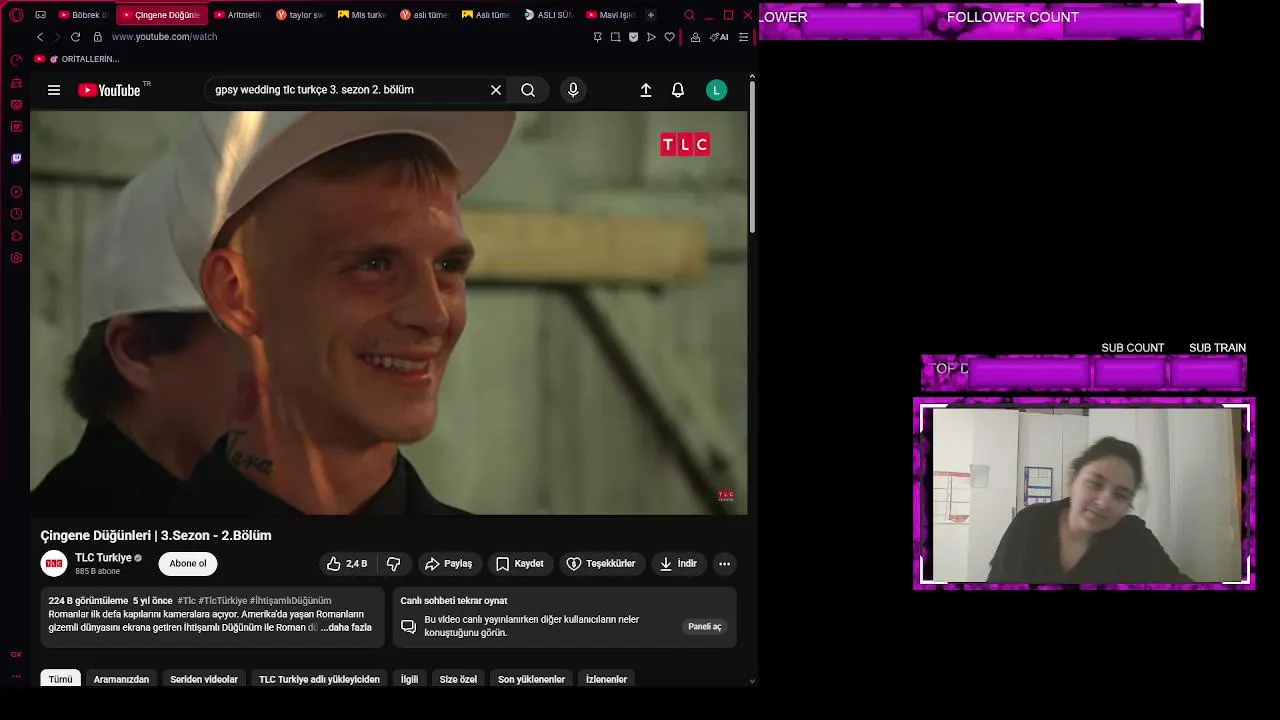Open more actions three-dot menu
The width and height of the screenshot is (1280, 720).
pos(724,564)
